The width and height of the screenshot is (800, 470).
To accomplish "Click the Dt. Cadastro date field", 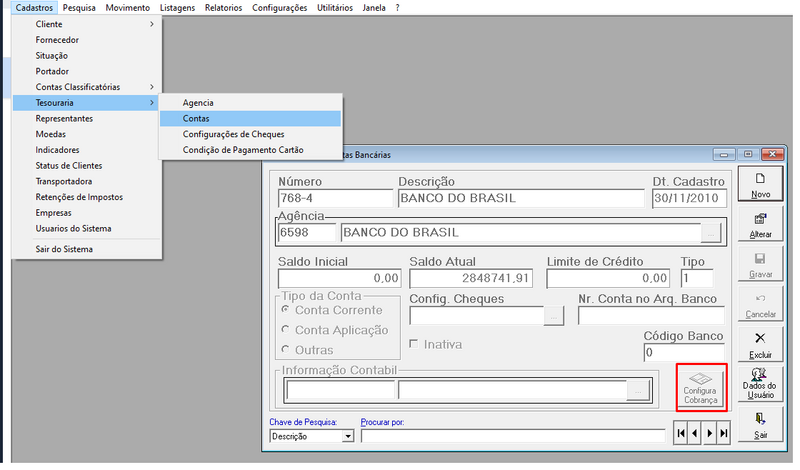I will [689, 199].
